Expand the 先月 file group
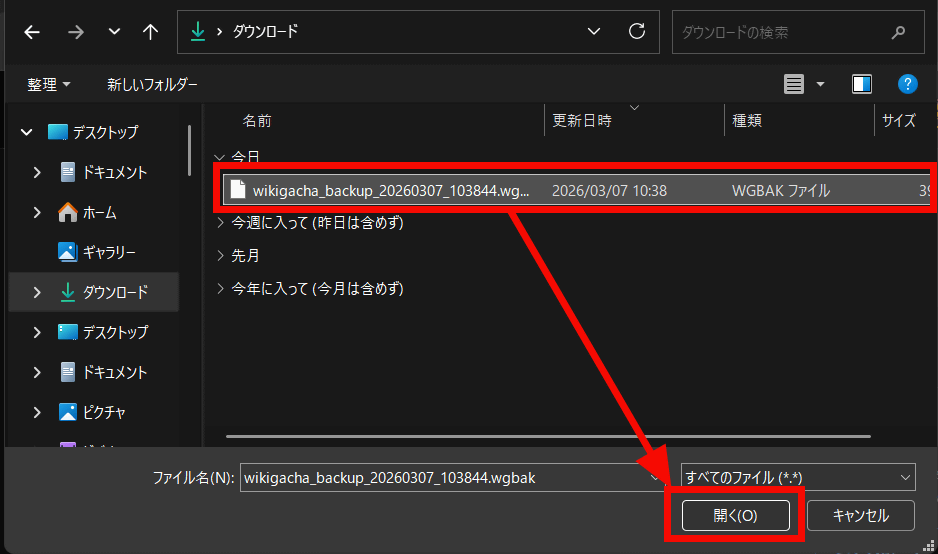 (220, 255)
